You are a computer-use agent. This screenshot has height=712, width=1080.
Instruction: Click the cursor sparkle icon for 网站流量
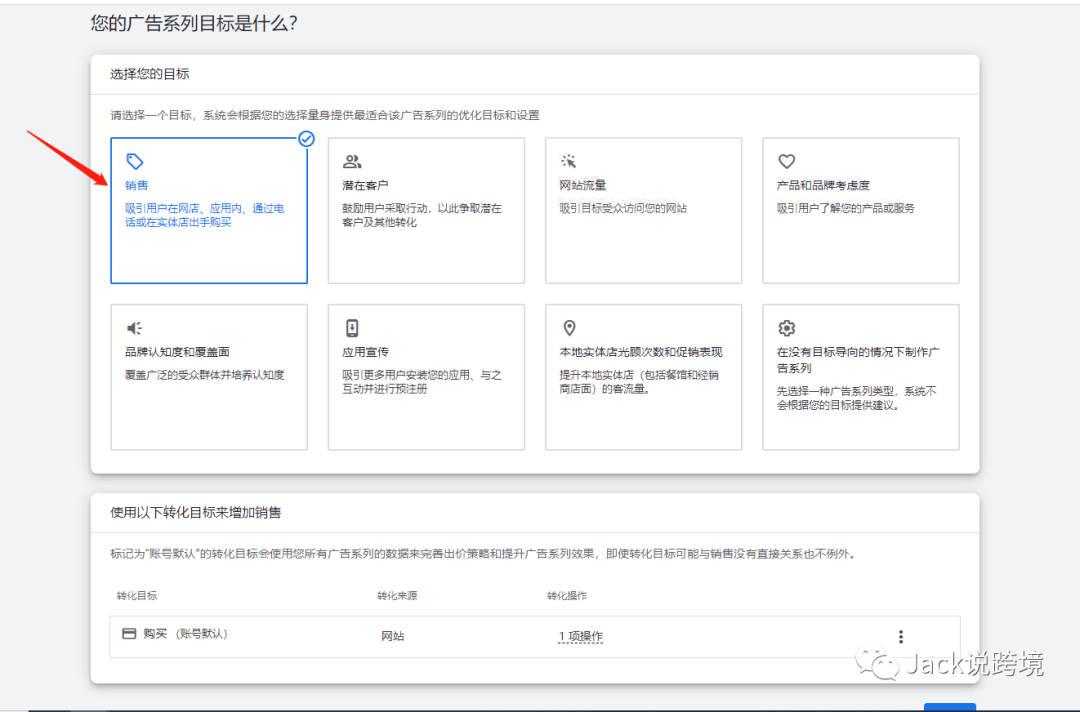pos(568,161)
